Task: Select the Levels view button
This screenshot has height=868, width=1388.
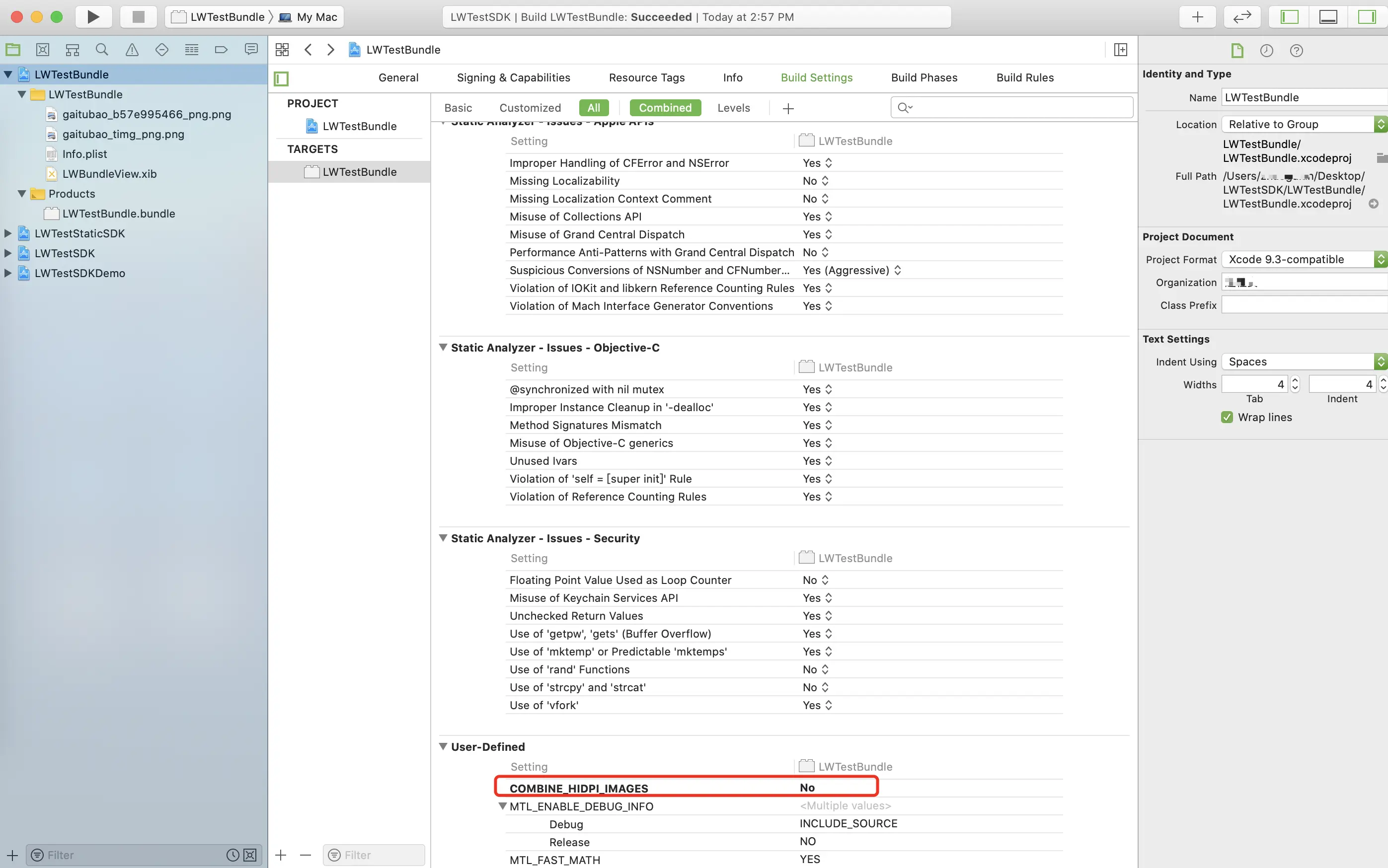Action: [x=733, y=108]
